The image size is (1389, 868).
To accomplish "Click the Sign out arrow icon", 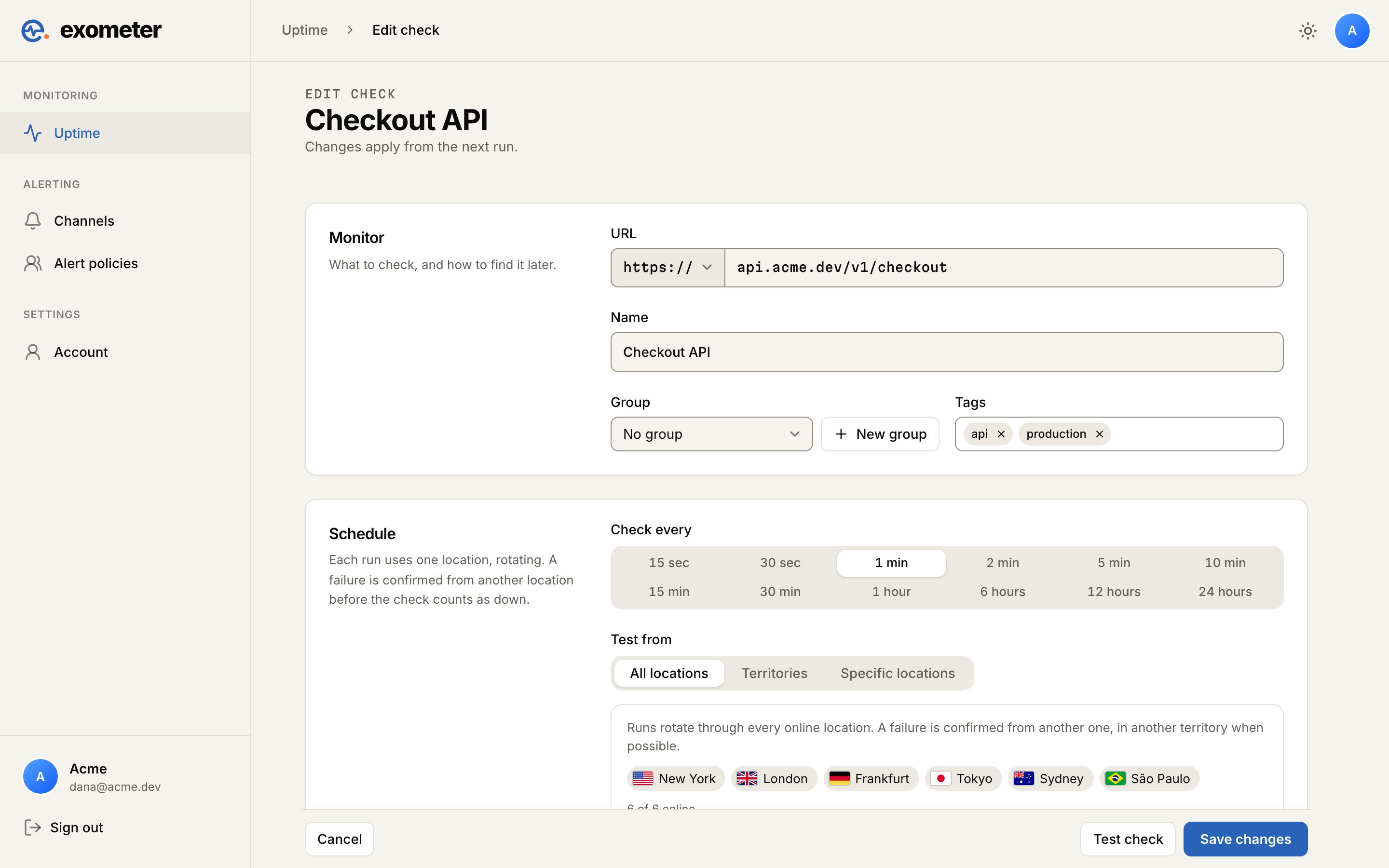I will click(33, 827).
